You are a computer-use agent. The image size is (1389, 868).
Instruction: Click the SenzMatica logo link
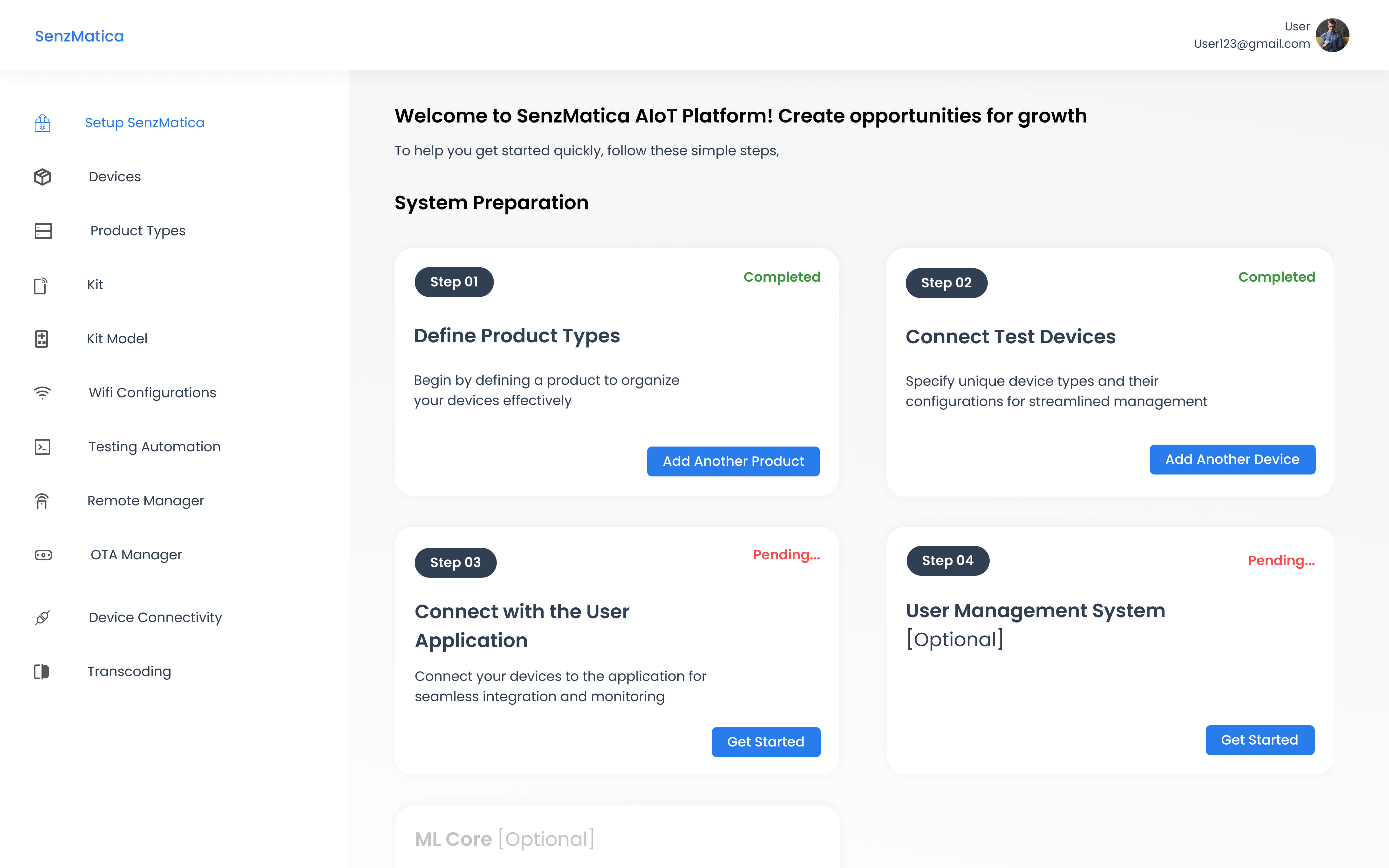coord(79,36)
